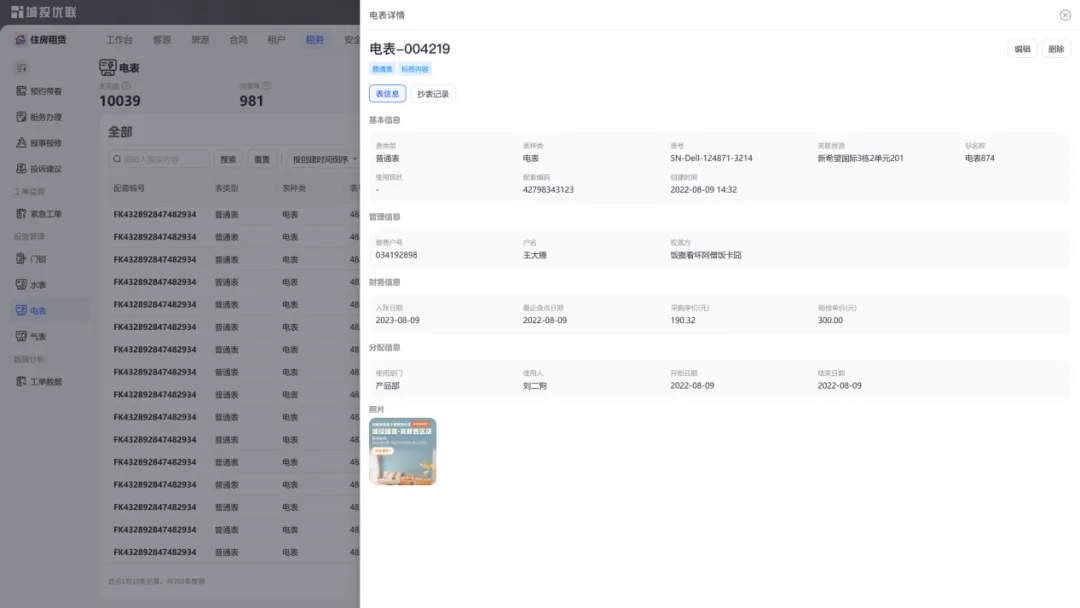Open 工单数据 analytics page
The image size is (1080, 608).
[45, 382]
